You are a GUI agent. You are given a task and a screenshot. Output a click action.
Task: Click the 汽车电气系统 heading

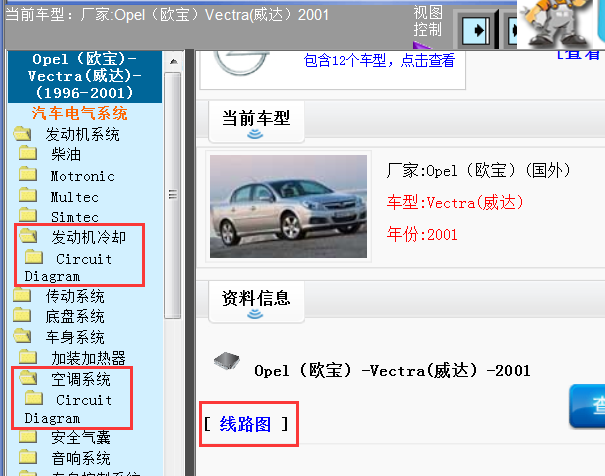click(79, 113)
